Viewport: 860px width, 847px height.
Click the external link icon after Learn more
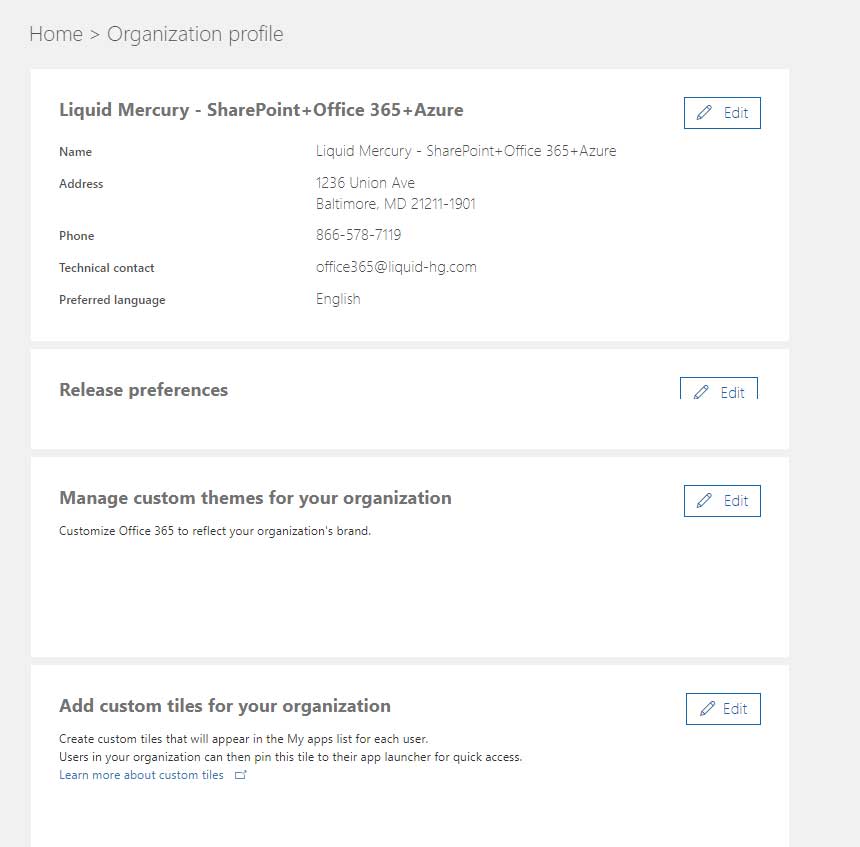tap(240, 775)
